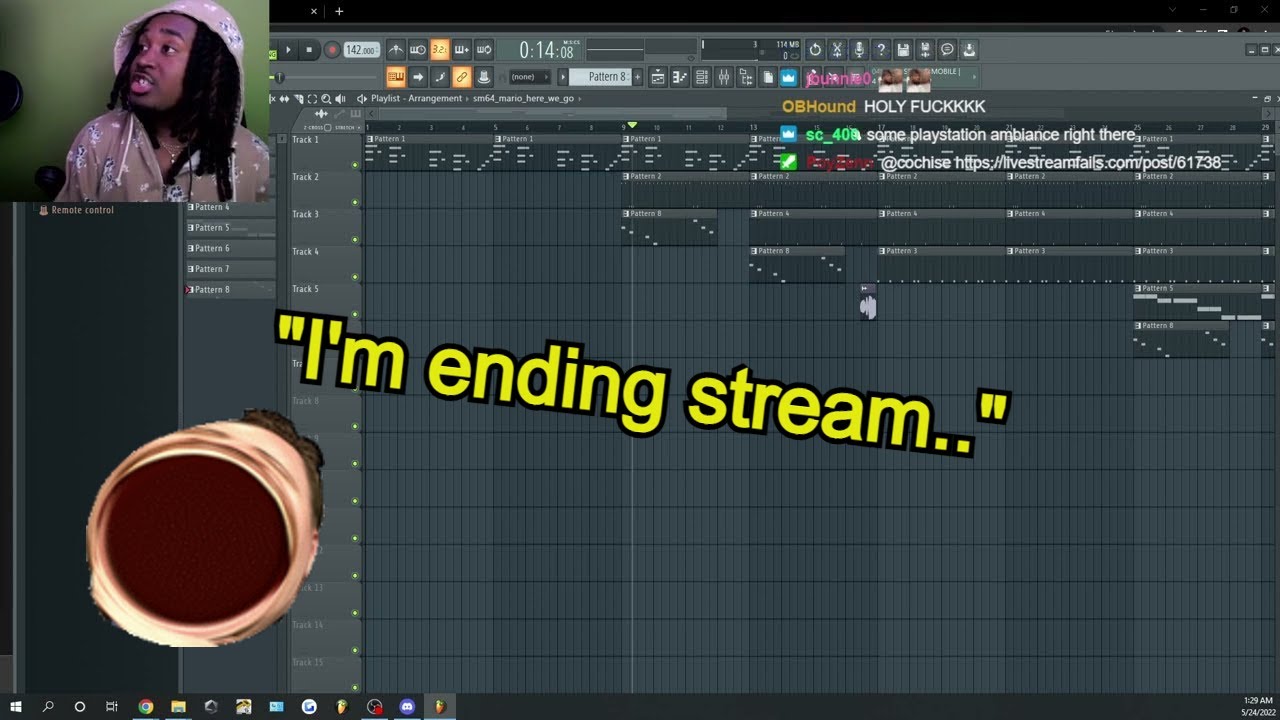Click the green playhead marker on the timeline
Screen dimensions: 1280x720
632,125
